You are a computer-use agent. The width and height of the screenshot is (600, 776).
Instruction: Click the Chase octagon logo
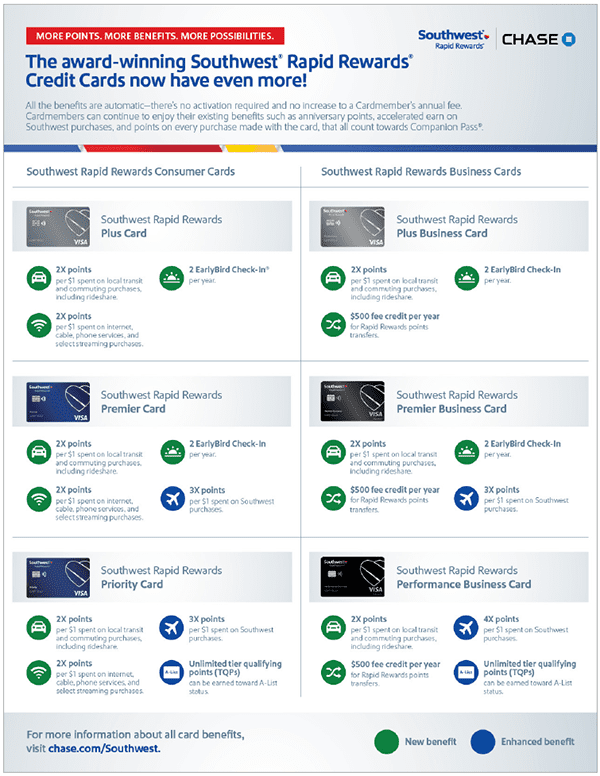point(569,39)
